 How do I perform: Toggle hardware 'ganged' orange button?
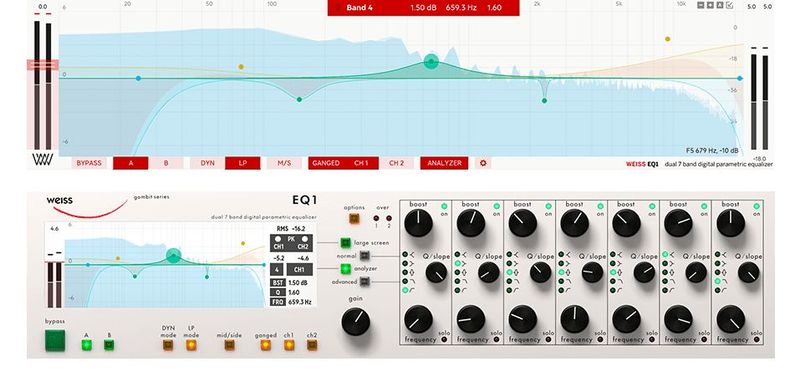tap(265, 345)
